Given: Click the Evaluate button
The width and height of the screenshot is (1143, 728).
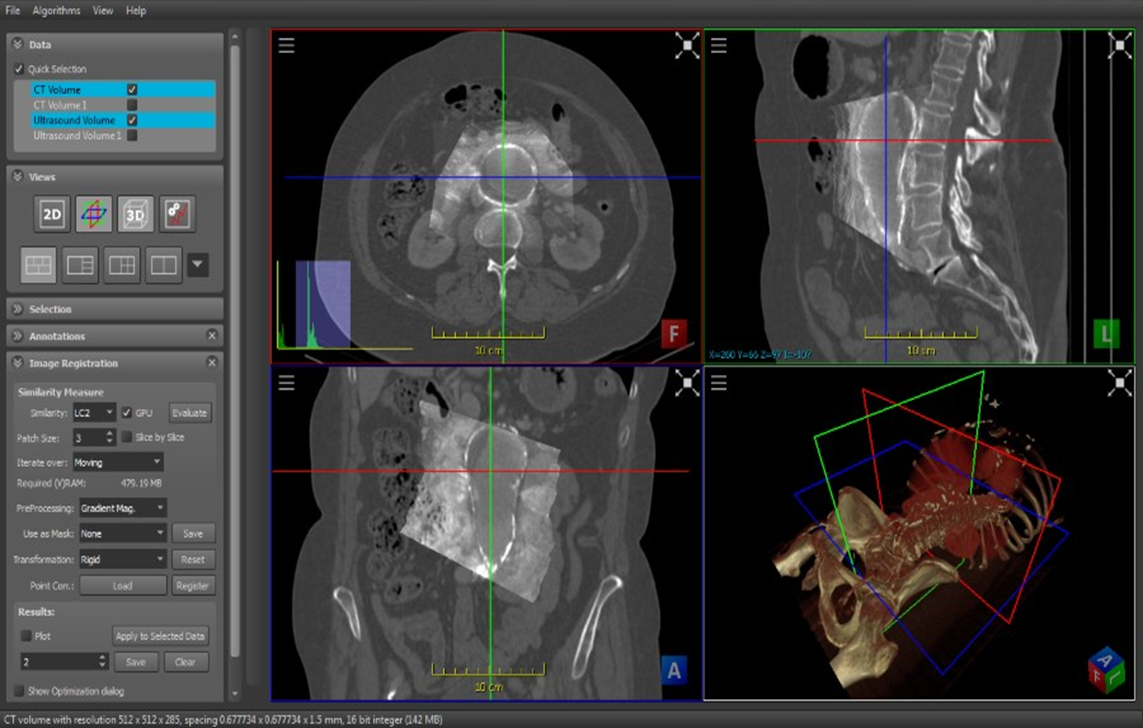Looking at the screenshot, I should 189,412.
